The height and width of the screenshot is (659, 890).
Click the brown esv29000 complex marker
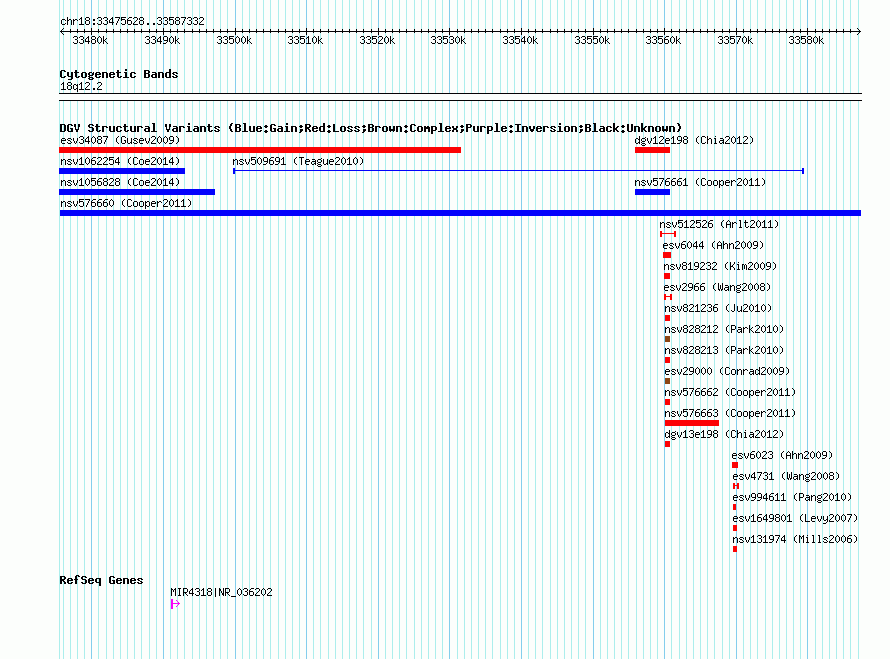tap(668, 381)
